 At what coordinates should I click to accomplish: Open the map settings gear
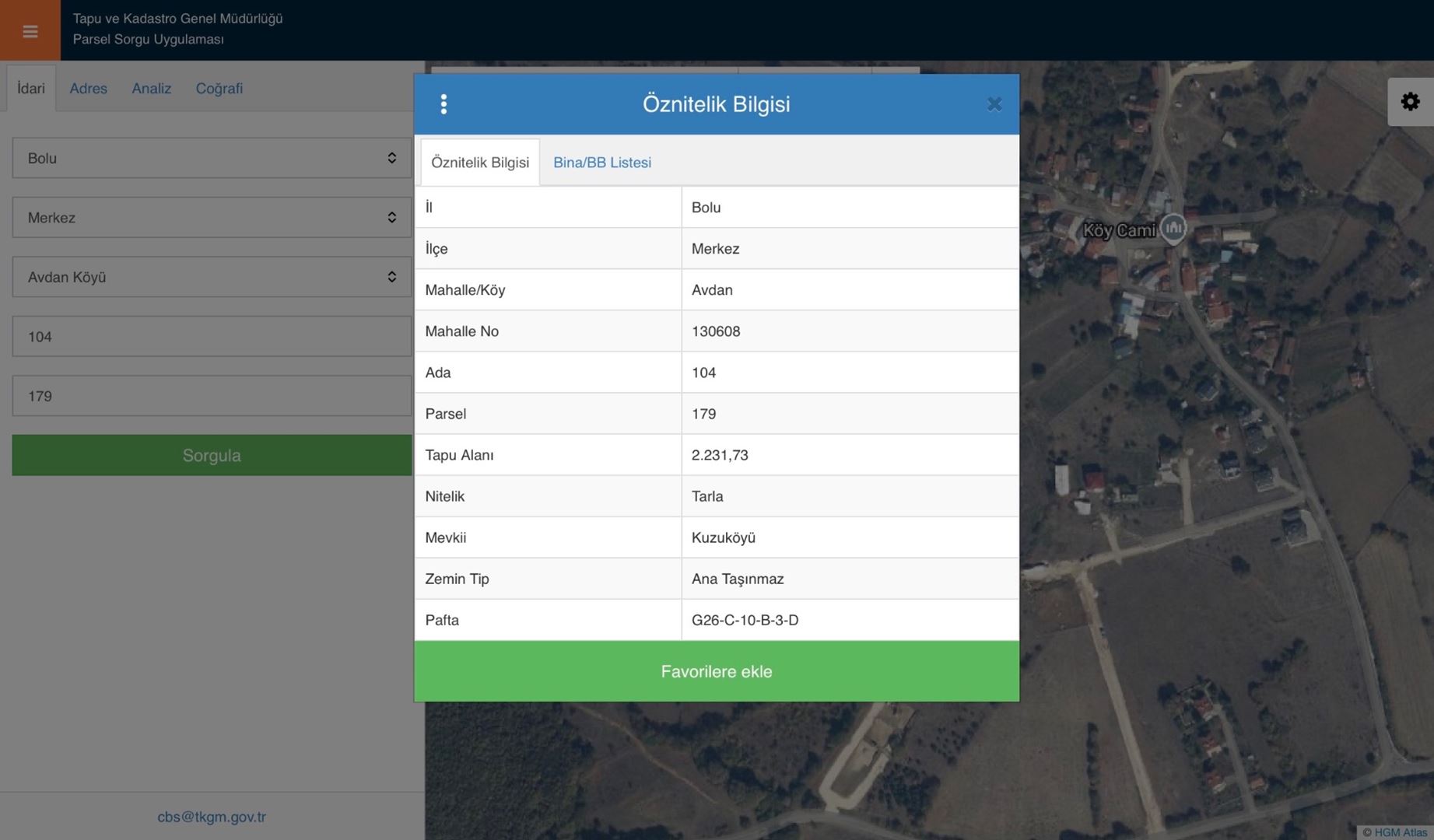(1410, 102)
